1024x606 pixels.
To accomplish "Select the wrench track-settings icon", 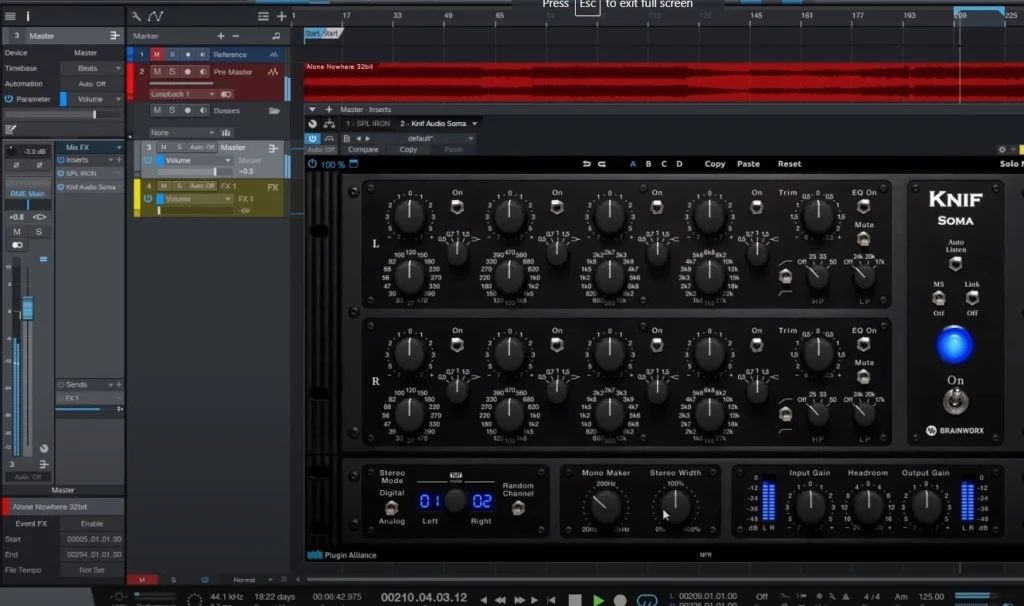I will [x=135, y=15].
